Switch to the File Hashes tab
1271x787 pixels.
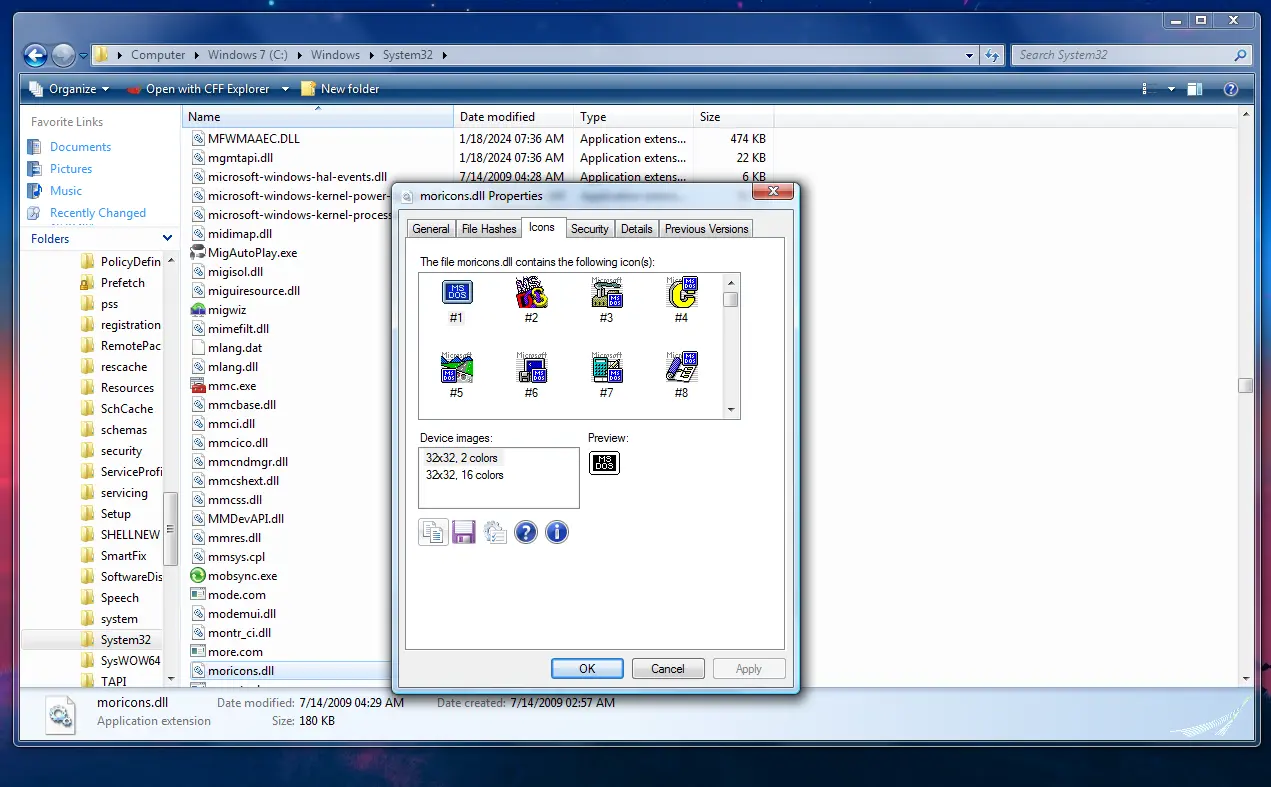pyautogui.click(x=489, y=229)
